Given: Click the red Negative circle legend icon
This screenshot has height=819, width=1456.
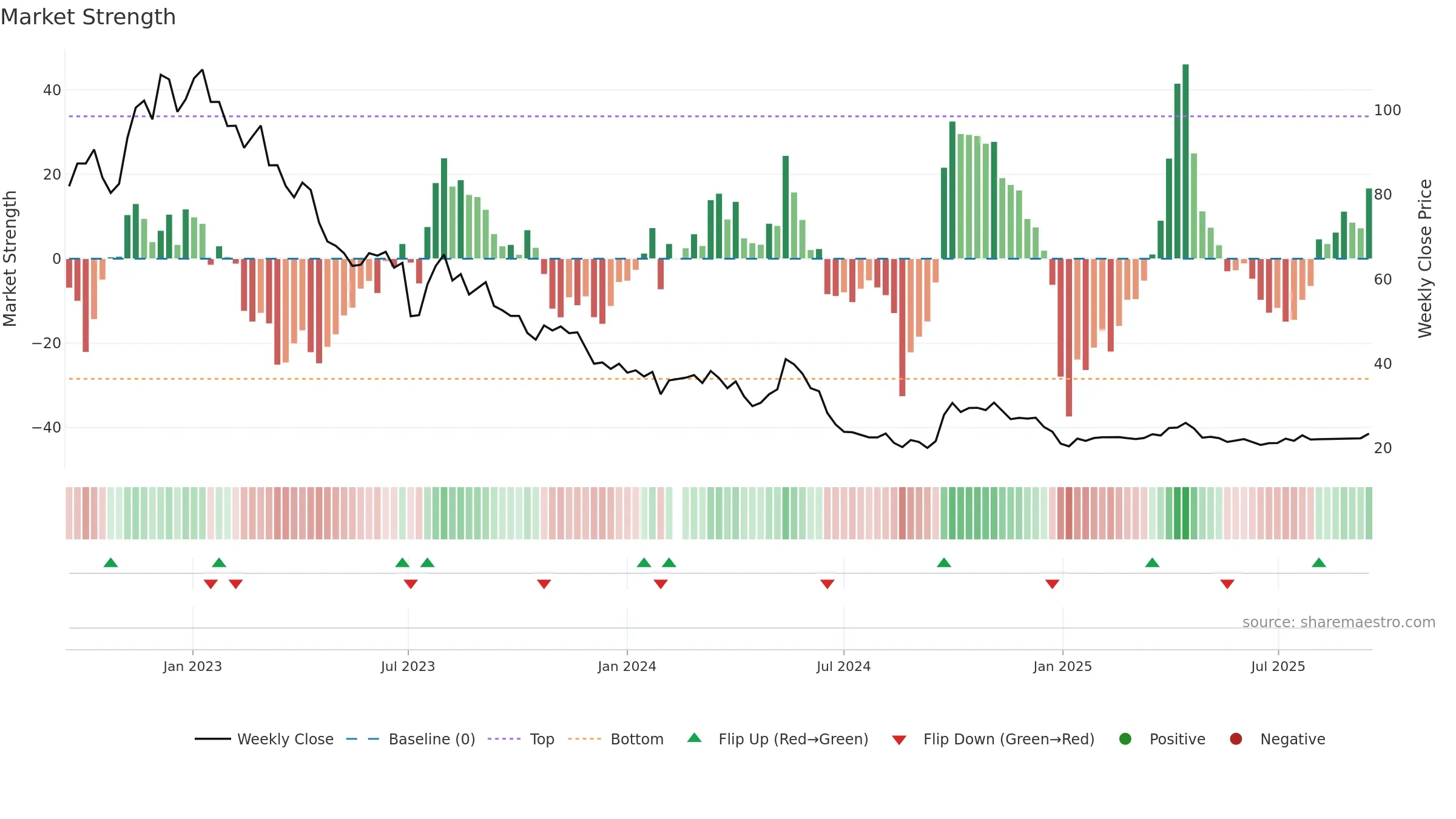Looking at the screenshot, I should click(1236, 739).
